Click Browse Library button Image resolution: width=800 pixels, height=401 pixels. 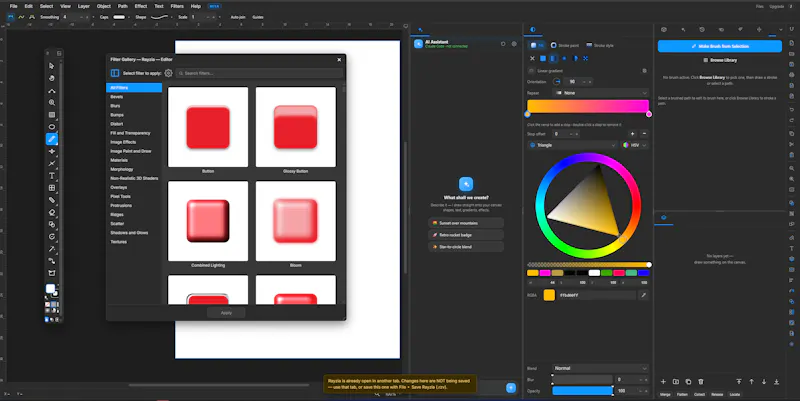coord(719,60)
